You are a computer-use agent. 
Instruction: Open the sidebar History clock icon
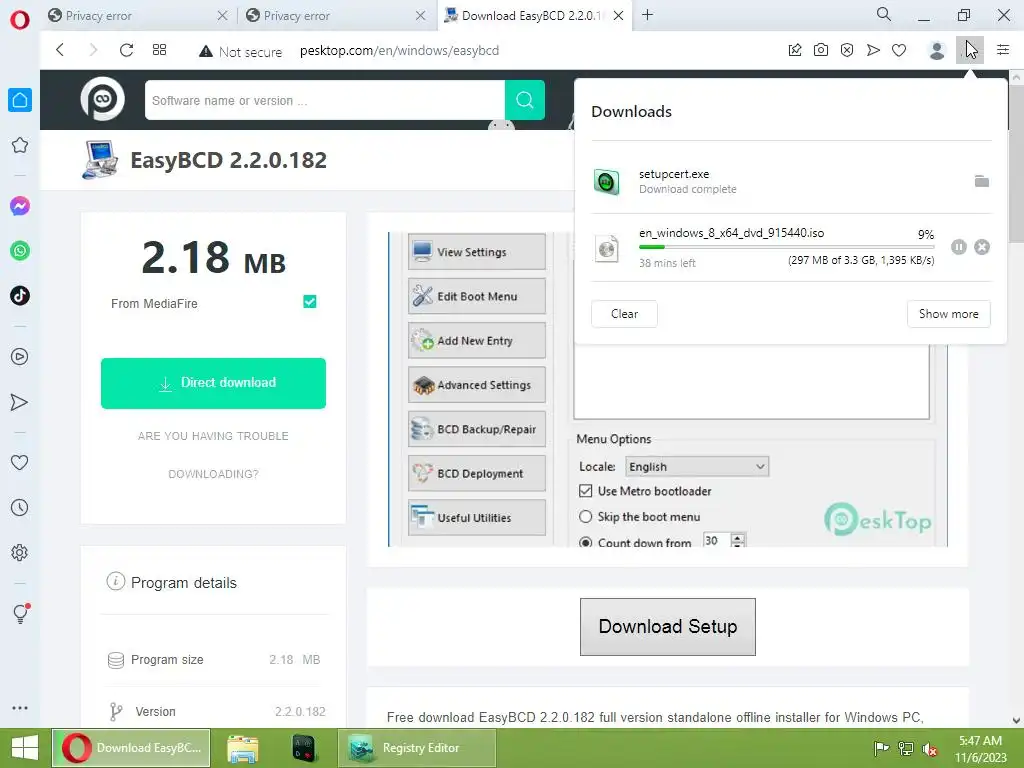(x=20, y=507)
